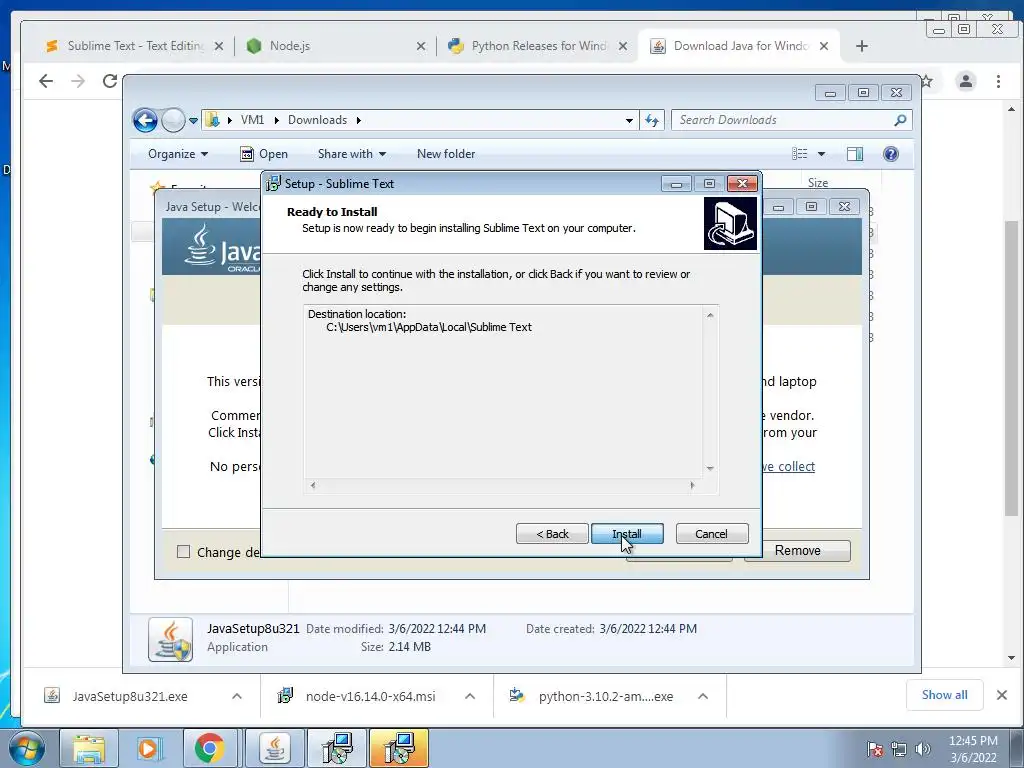Click Open in Explorer toolbar
The width and height of the screenshot is (1024, 768).
[264, 154]
